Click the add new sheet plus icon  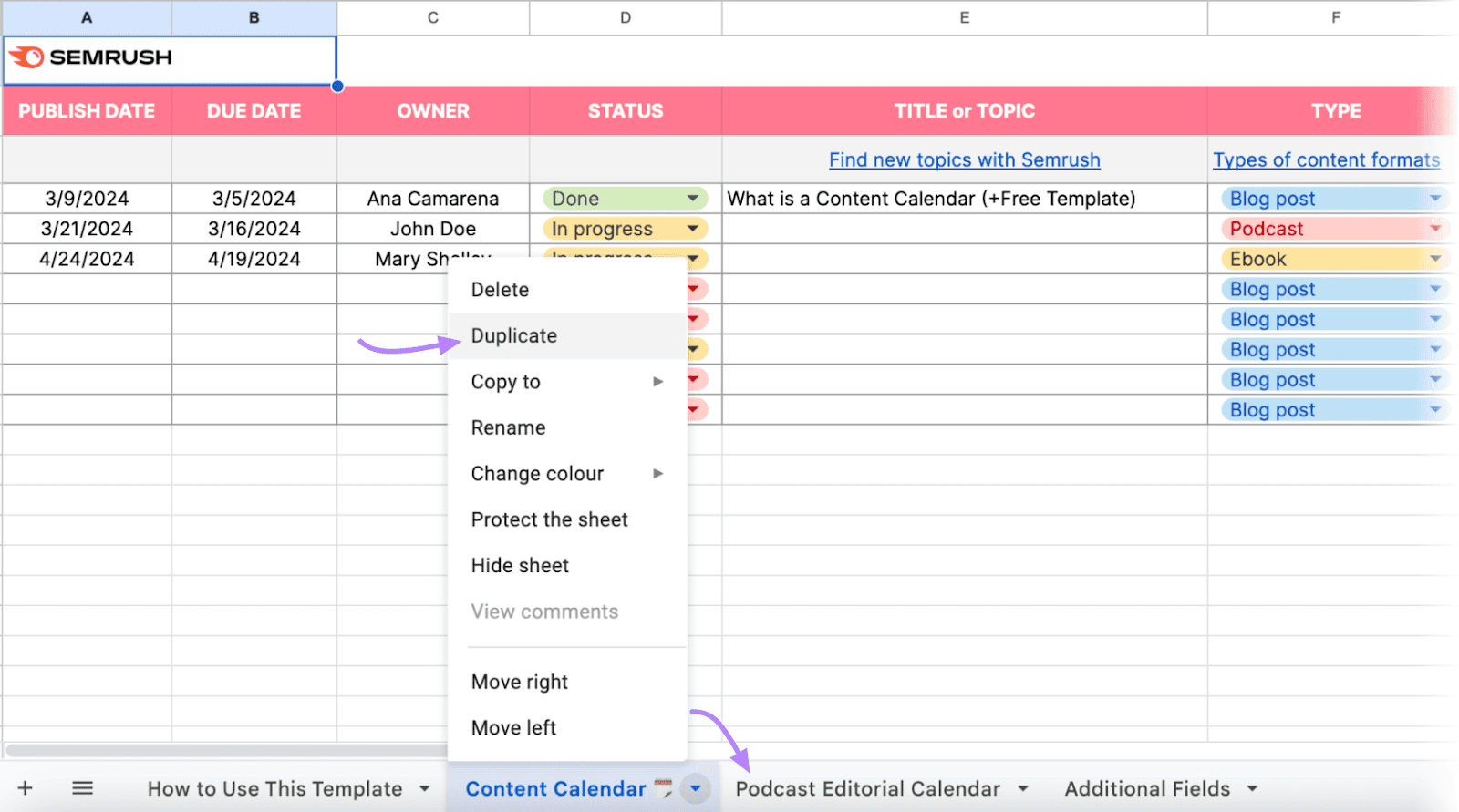click(x=26, y=788)
